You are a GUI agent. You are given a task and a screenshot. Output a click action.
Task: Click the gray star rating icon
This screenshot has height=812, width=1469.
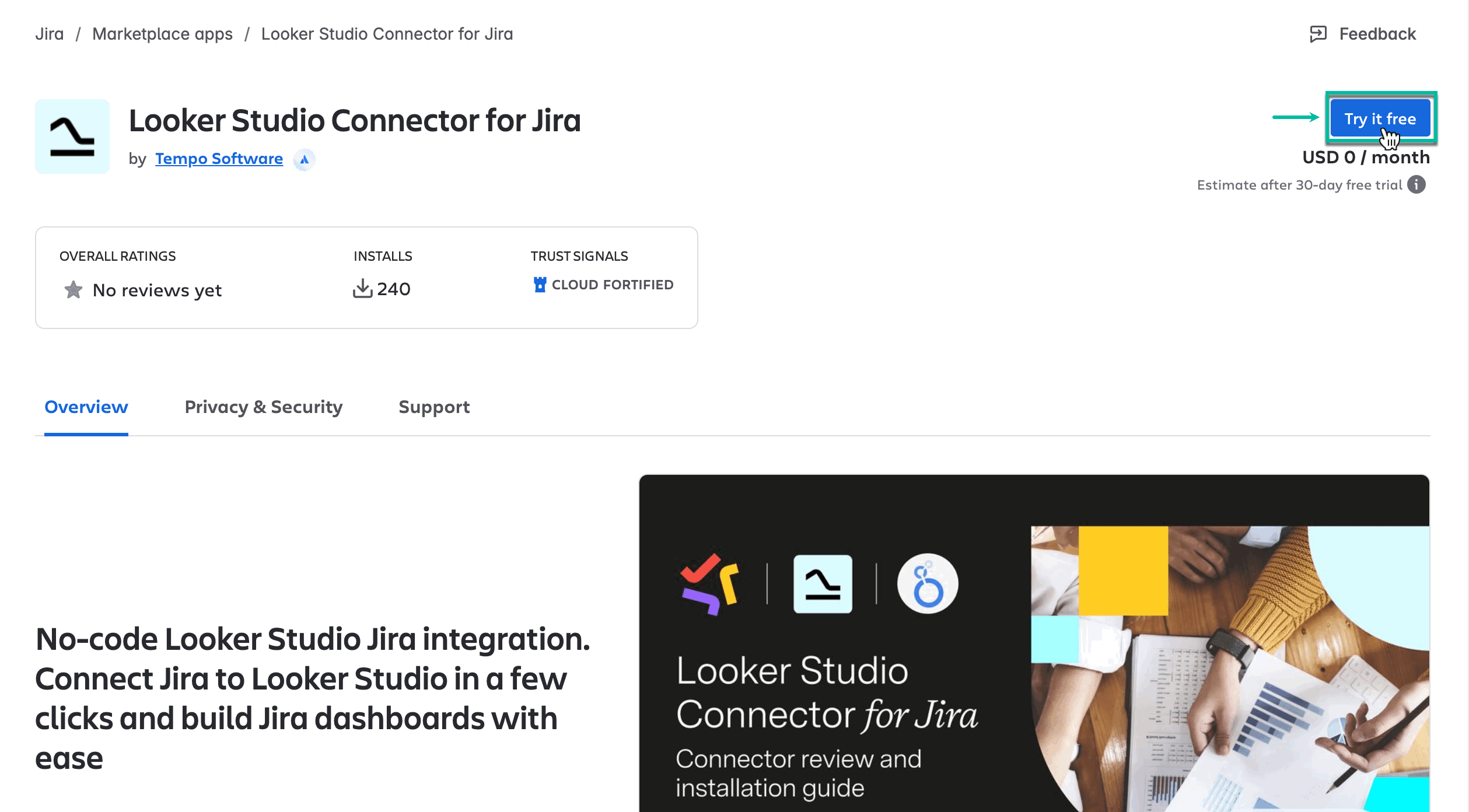pyautogui.click(x=74, y=289)
